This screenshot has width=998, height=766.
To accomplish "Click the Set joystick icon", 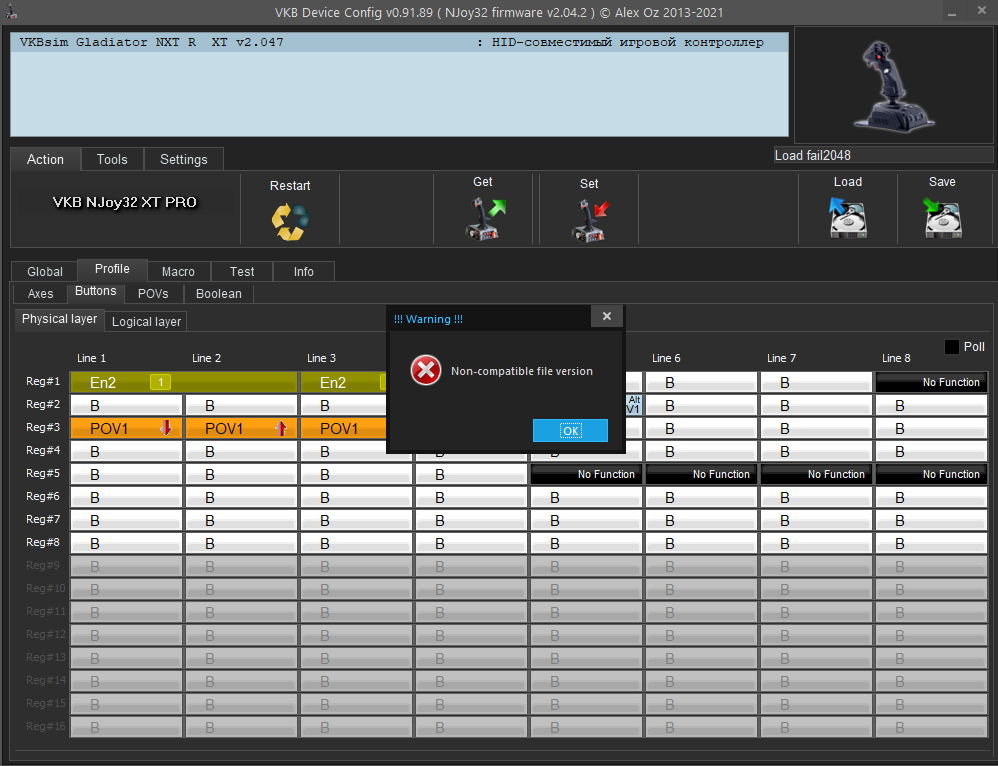I will (590, 220).
